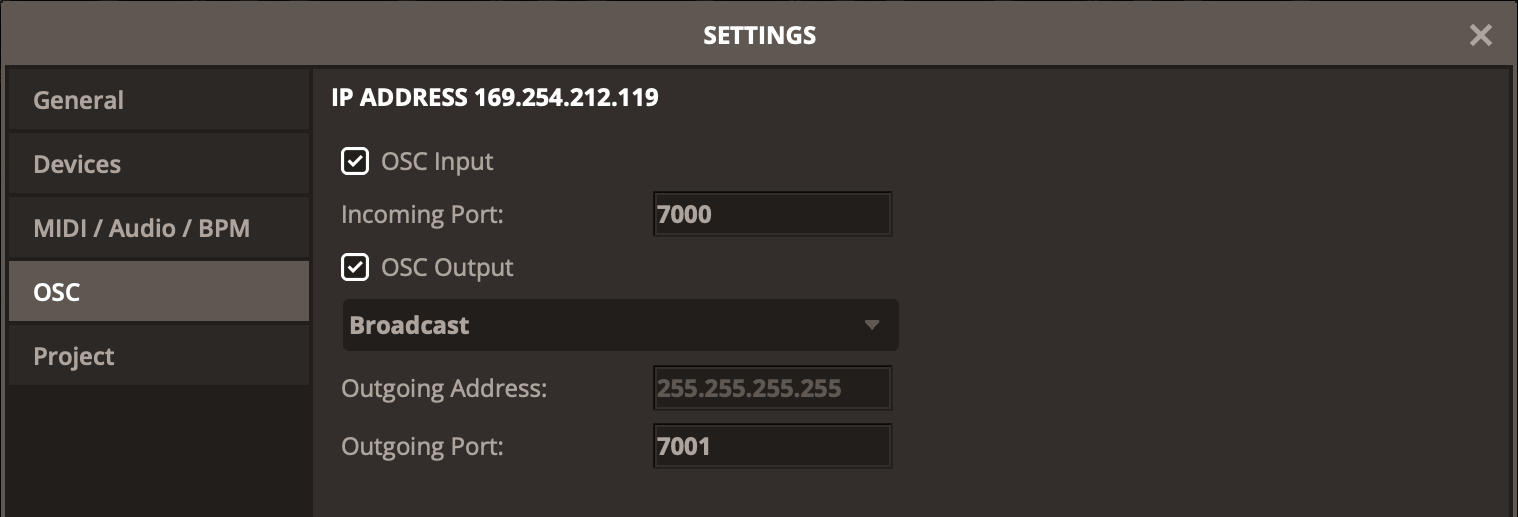Screen dimensions: 1518x517
Task: Go to MIDI / Audio / BPM settings
Action: tap(158, 229)
